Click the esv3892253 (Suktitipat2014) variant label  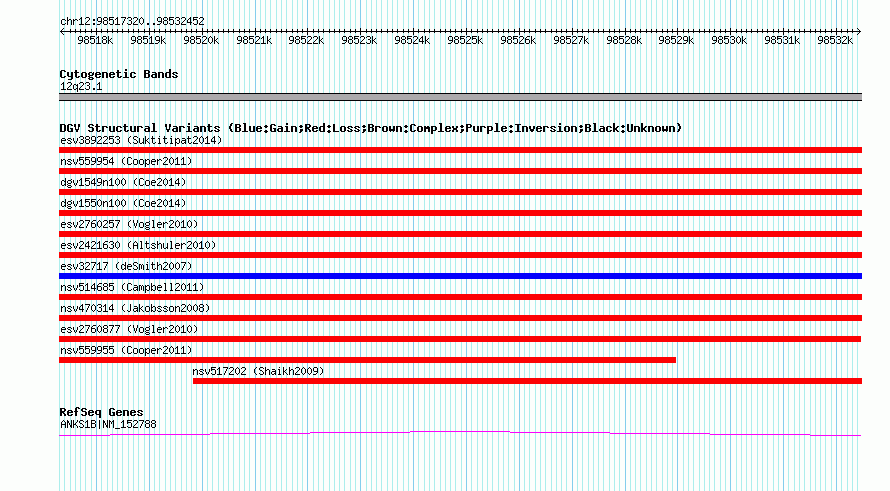(x=141, y=140)
